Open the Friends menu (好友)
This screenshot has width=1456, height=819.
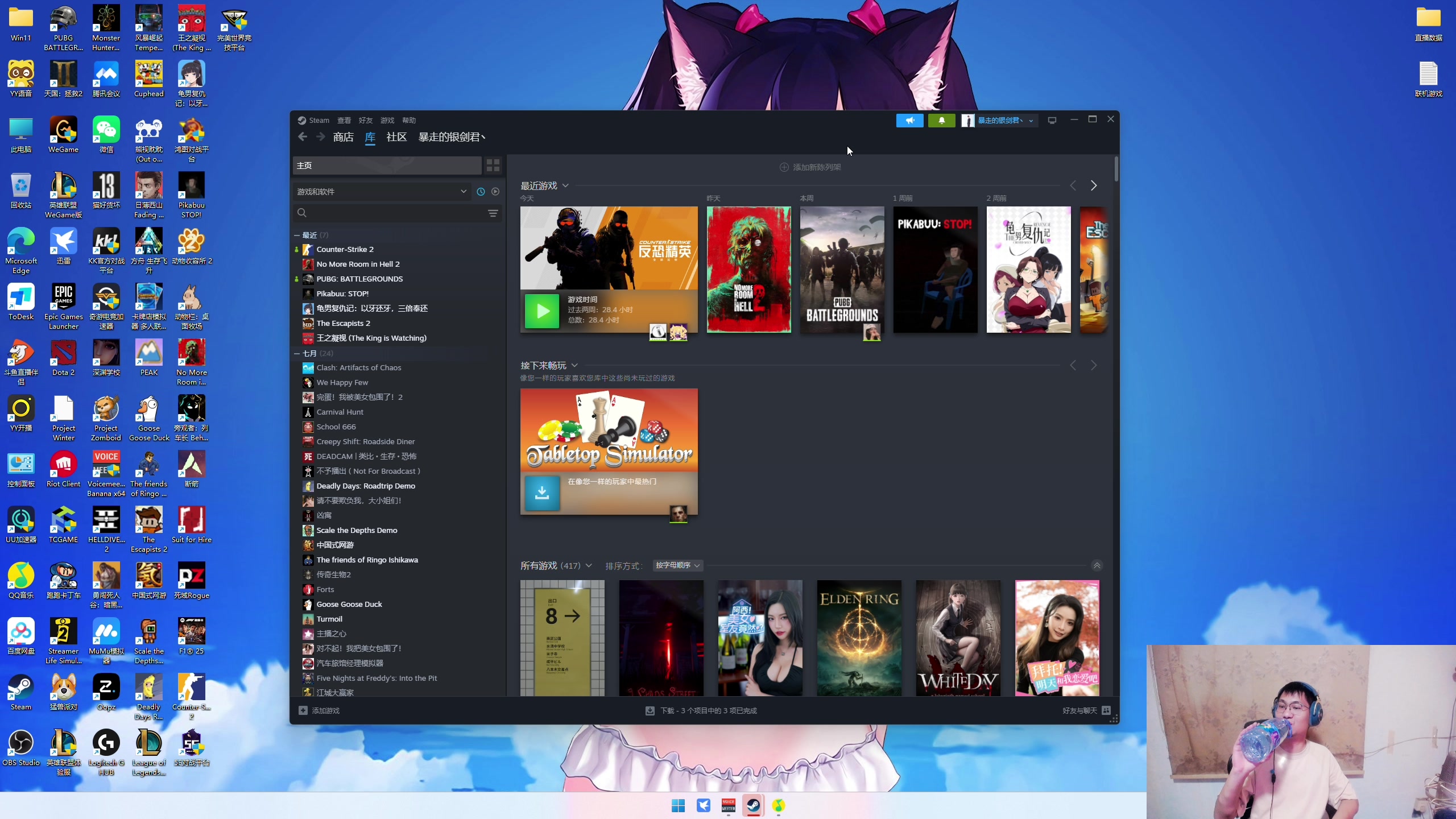coord(366,120)
